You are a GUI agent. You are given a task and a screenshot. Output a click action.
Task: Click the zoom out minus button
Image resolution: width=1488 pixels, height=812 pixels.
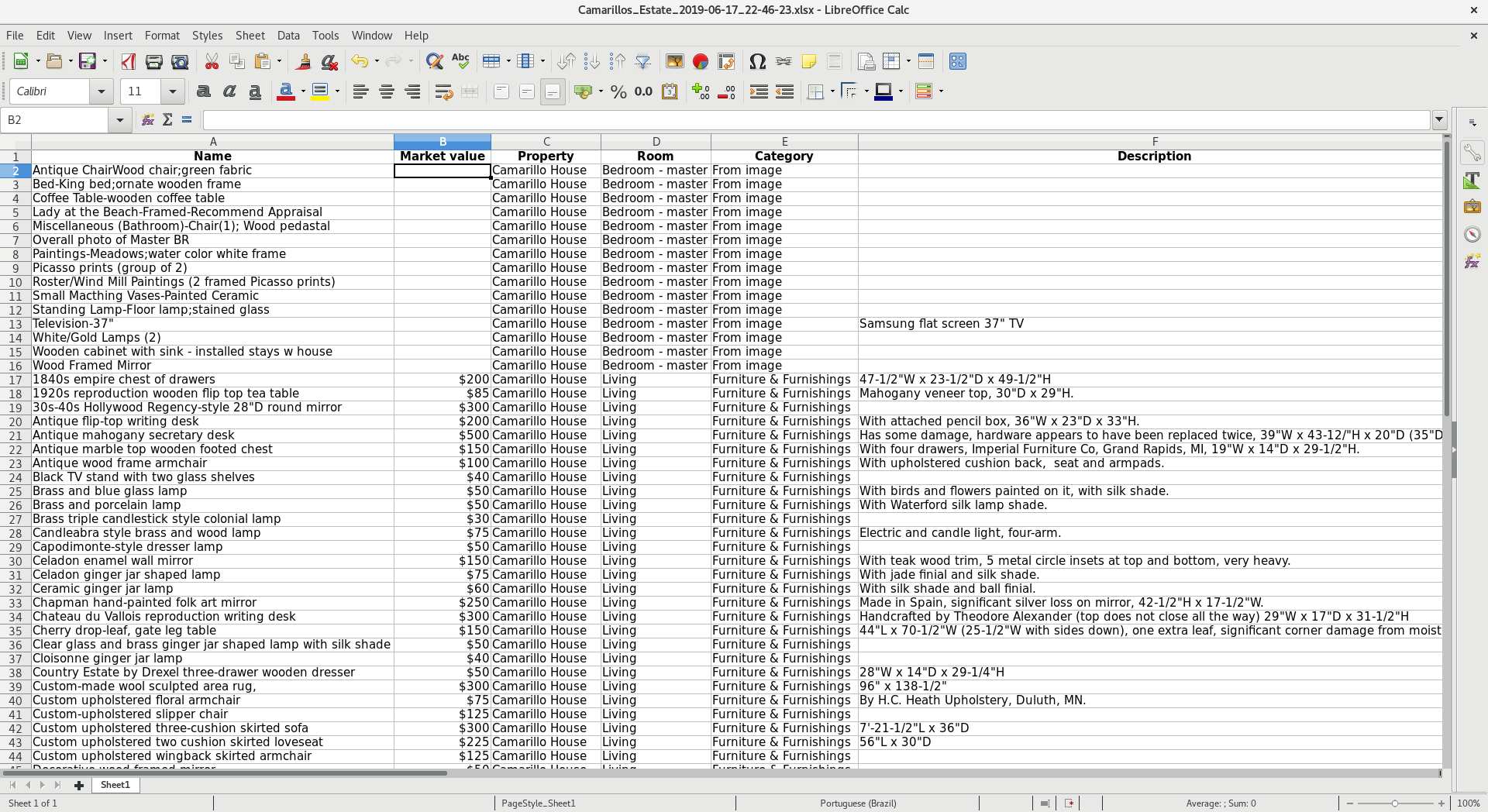[1349, 803]
